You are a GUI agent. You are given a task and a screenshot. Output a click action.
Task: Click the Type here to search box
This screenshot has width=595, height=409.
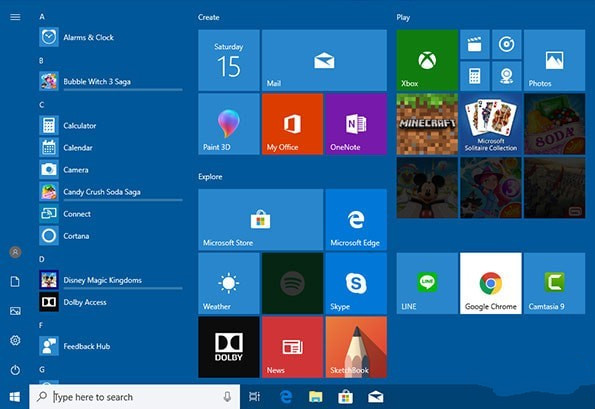(x=135, y=397)
